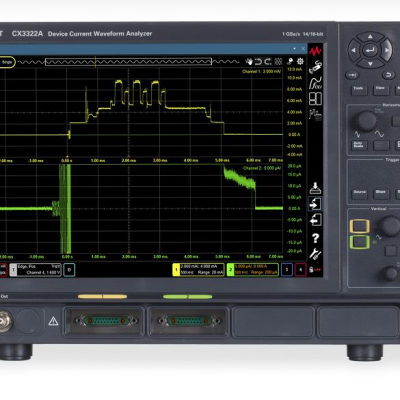The image size is (400, 400).
Task: Select the pan hand tool
Action: [x=249, y=61]
